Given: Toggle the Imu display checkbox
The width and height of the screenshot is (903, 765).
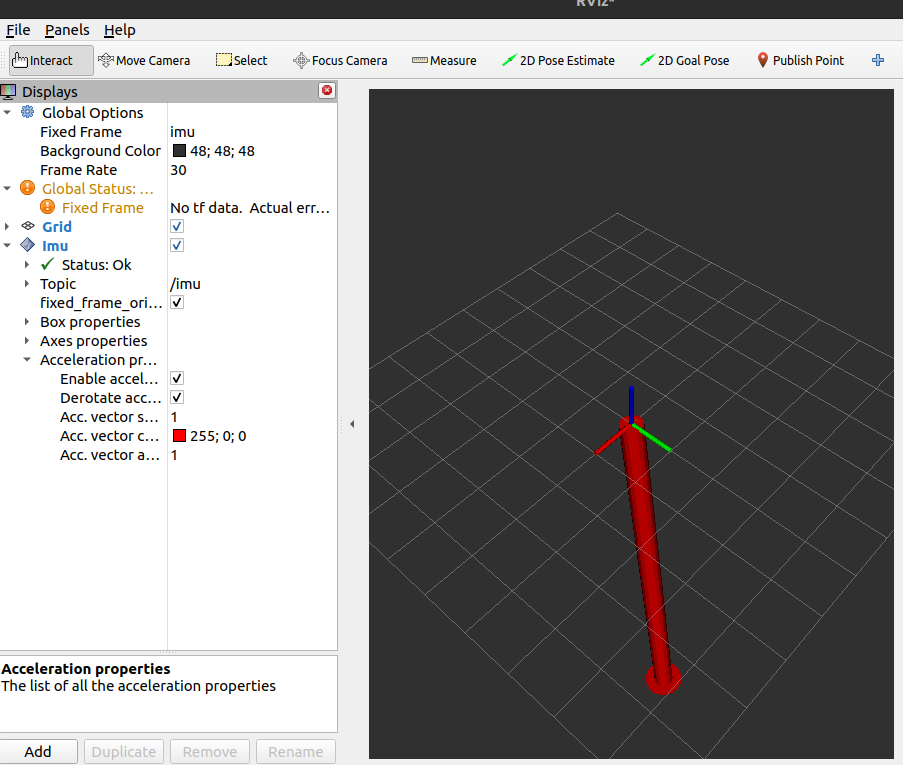Looking at the screenshot, I should click(177, 245).
